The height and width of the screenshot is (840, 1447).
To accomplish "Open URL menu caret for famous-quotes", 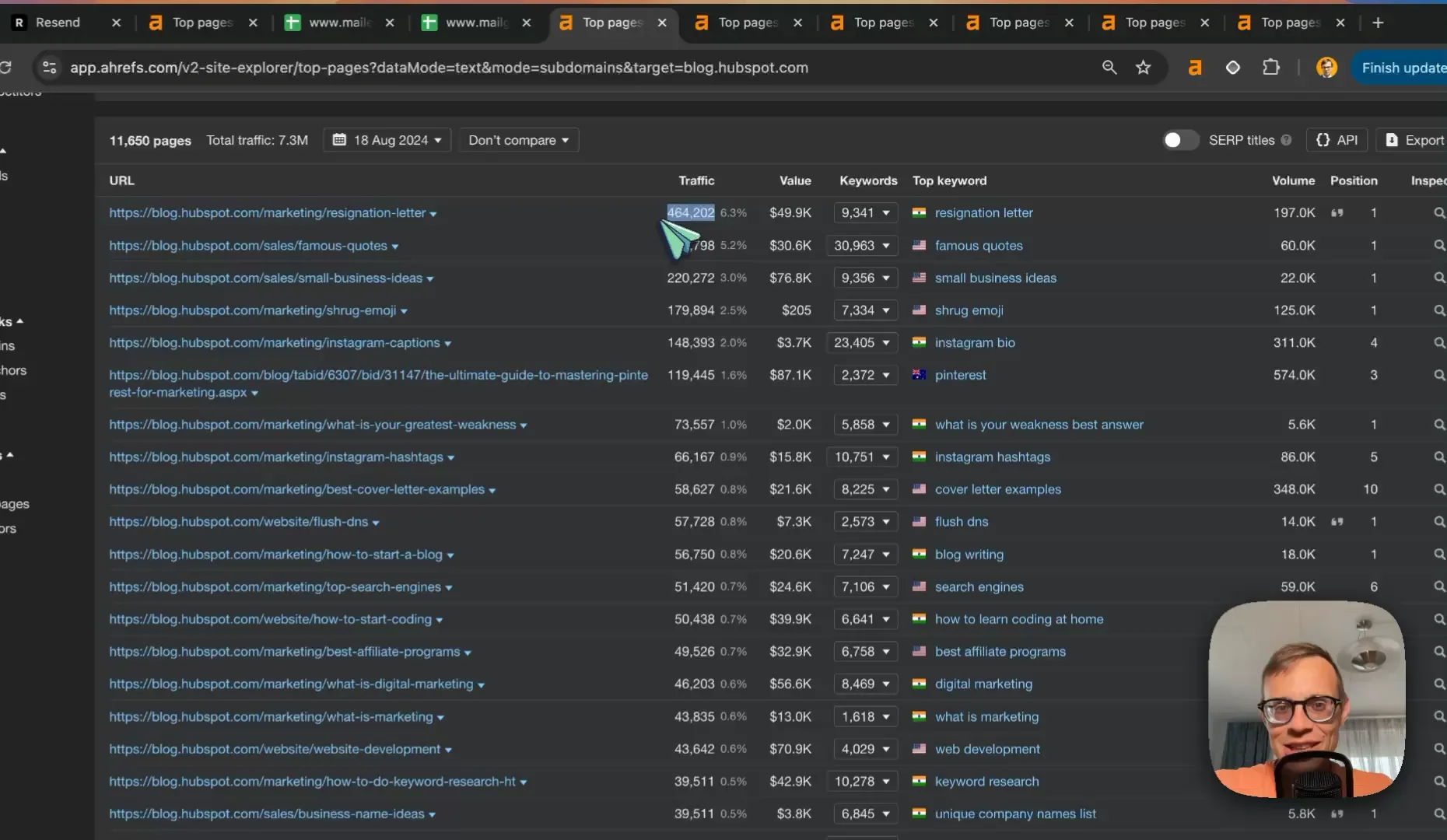I will (395, 247).
